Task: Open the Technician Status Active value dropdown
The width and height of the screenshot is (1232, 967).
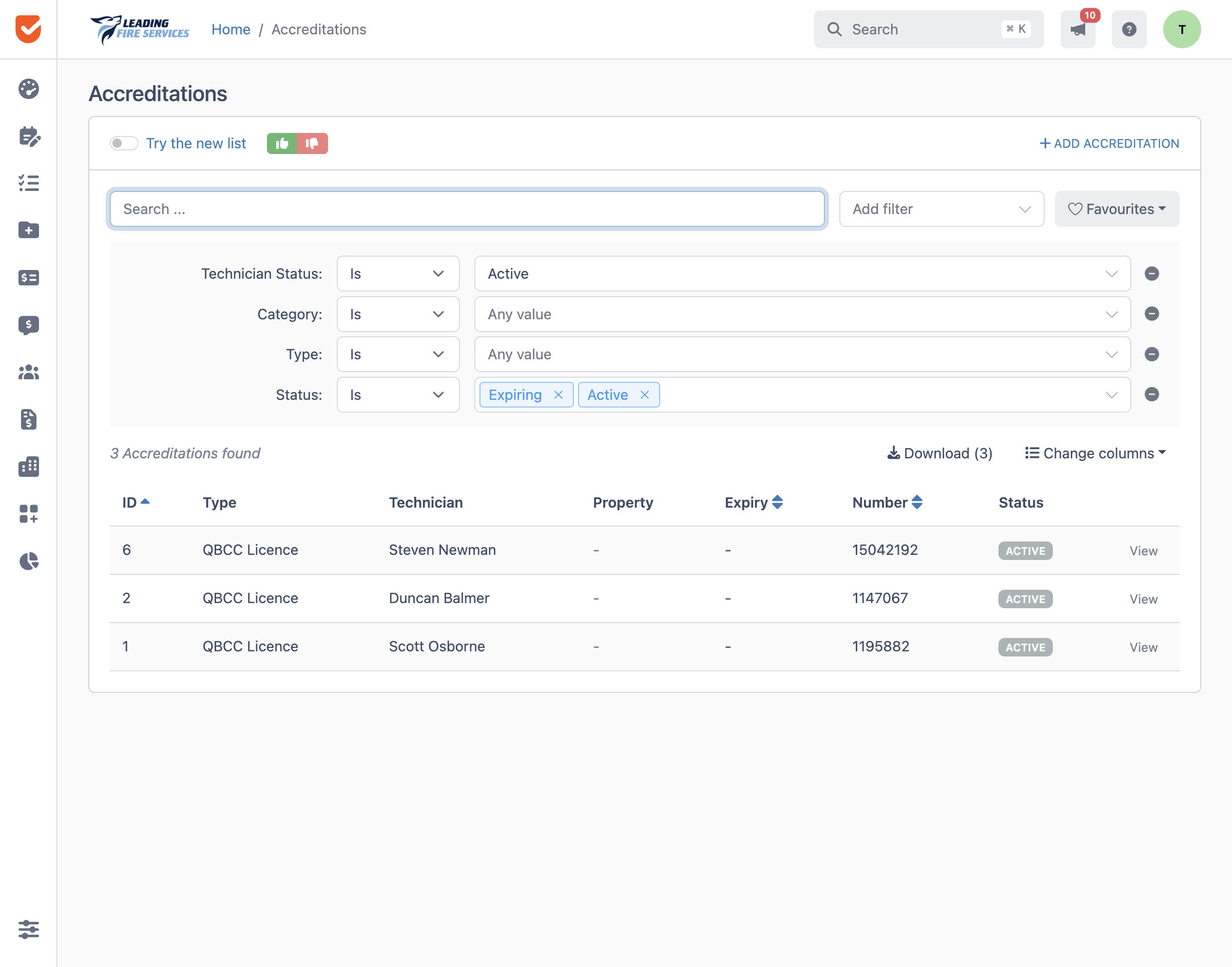Action: [x=802, y=274]
